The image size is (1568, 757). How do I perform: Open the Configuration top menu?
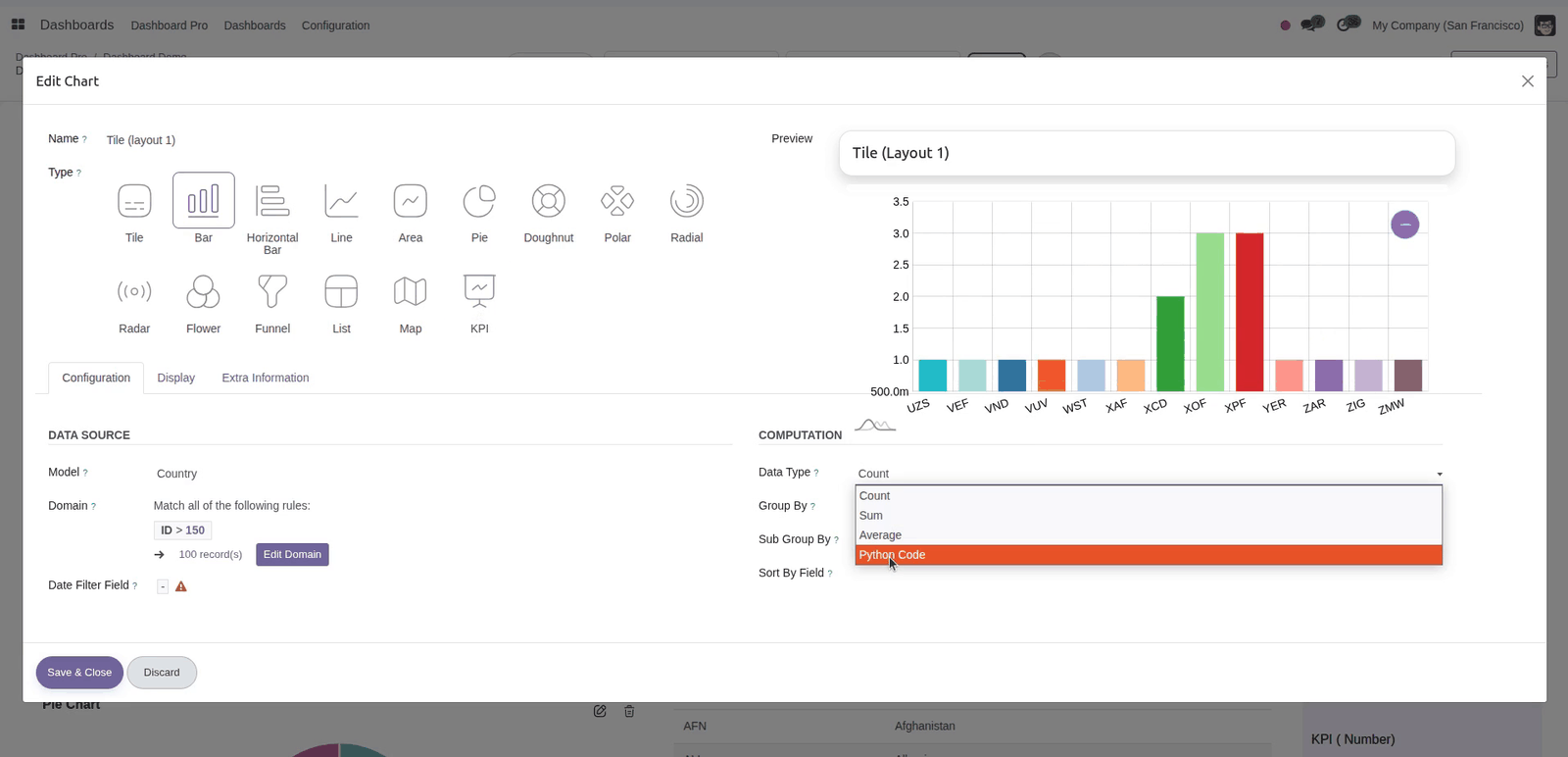(335, 25)
